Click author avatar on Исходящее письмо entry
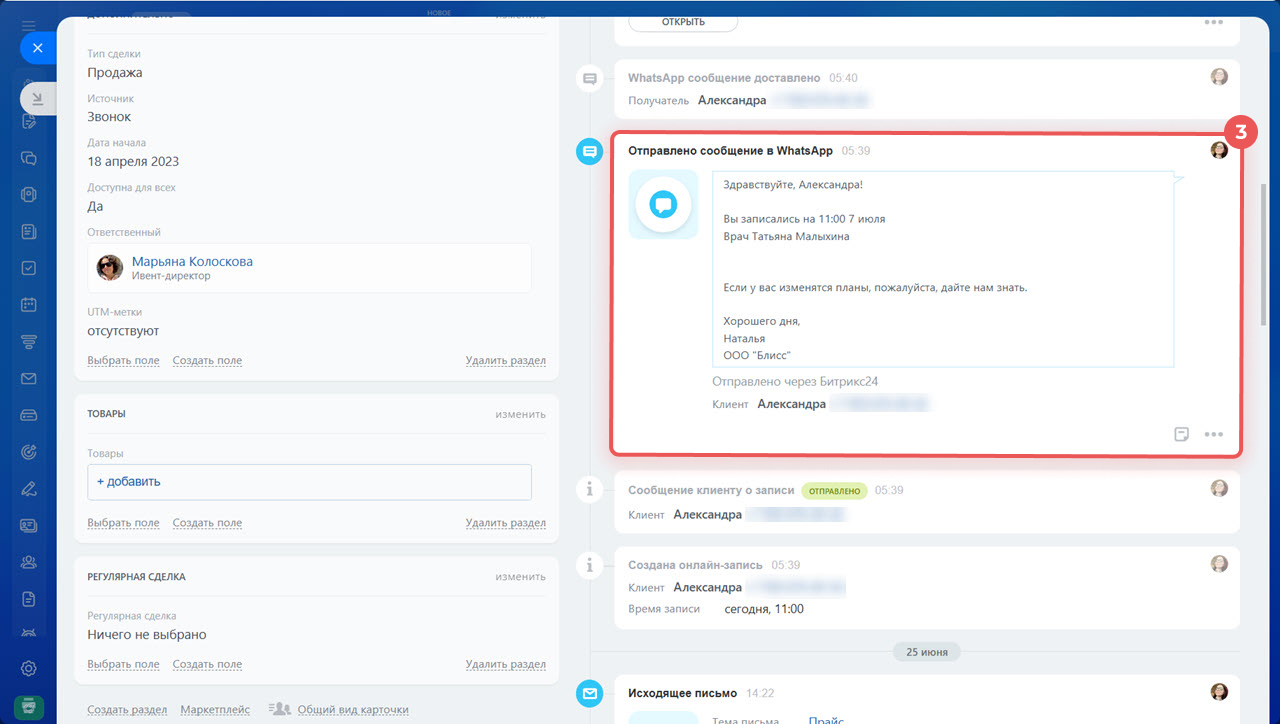The width and height of the screenshot is (1280, 724). (1219, 692)
